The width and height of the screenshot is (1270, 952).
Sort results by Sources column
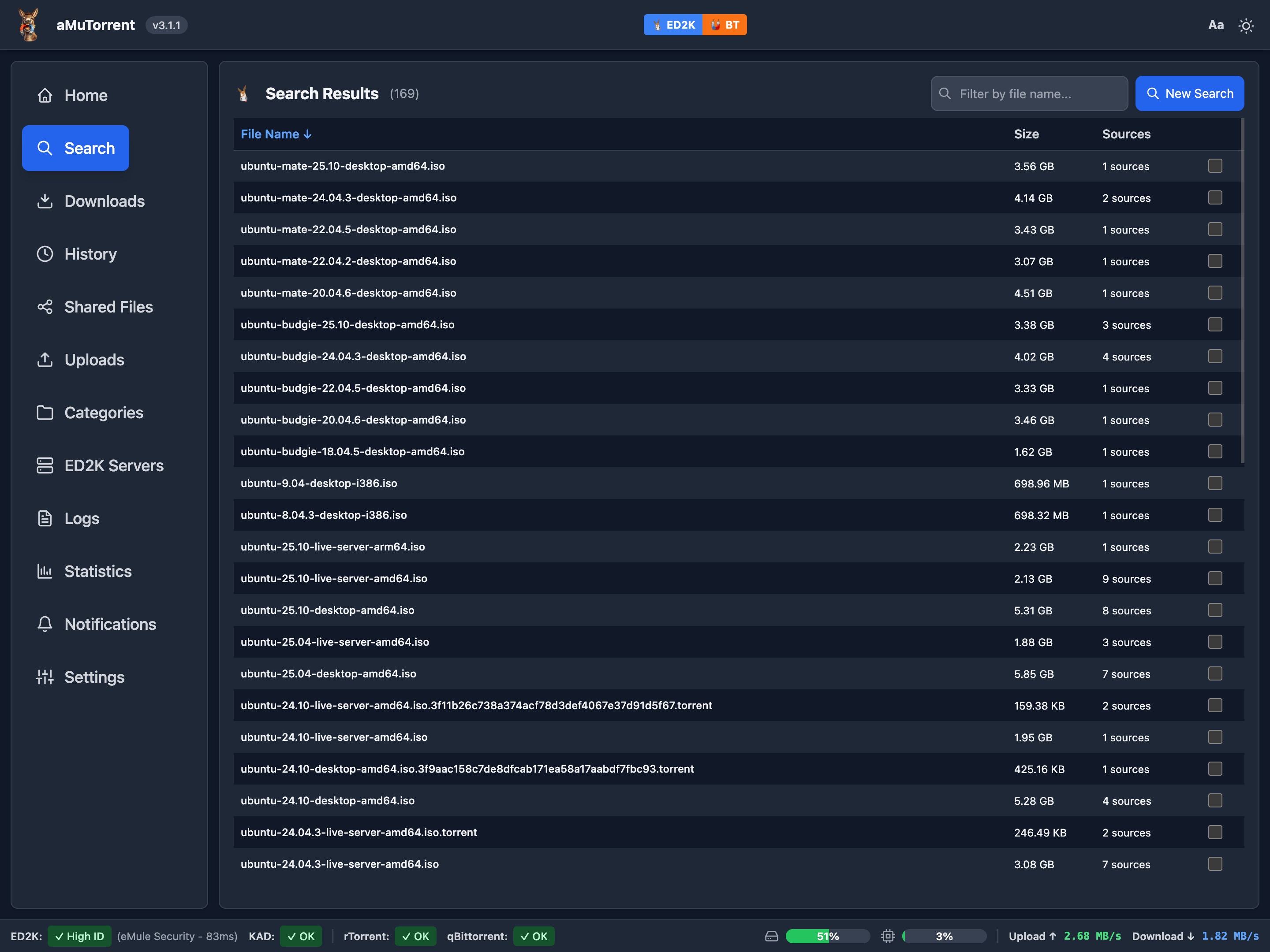[x=1126, y=134]
